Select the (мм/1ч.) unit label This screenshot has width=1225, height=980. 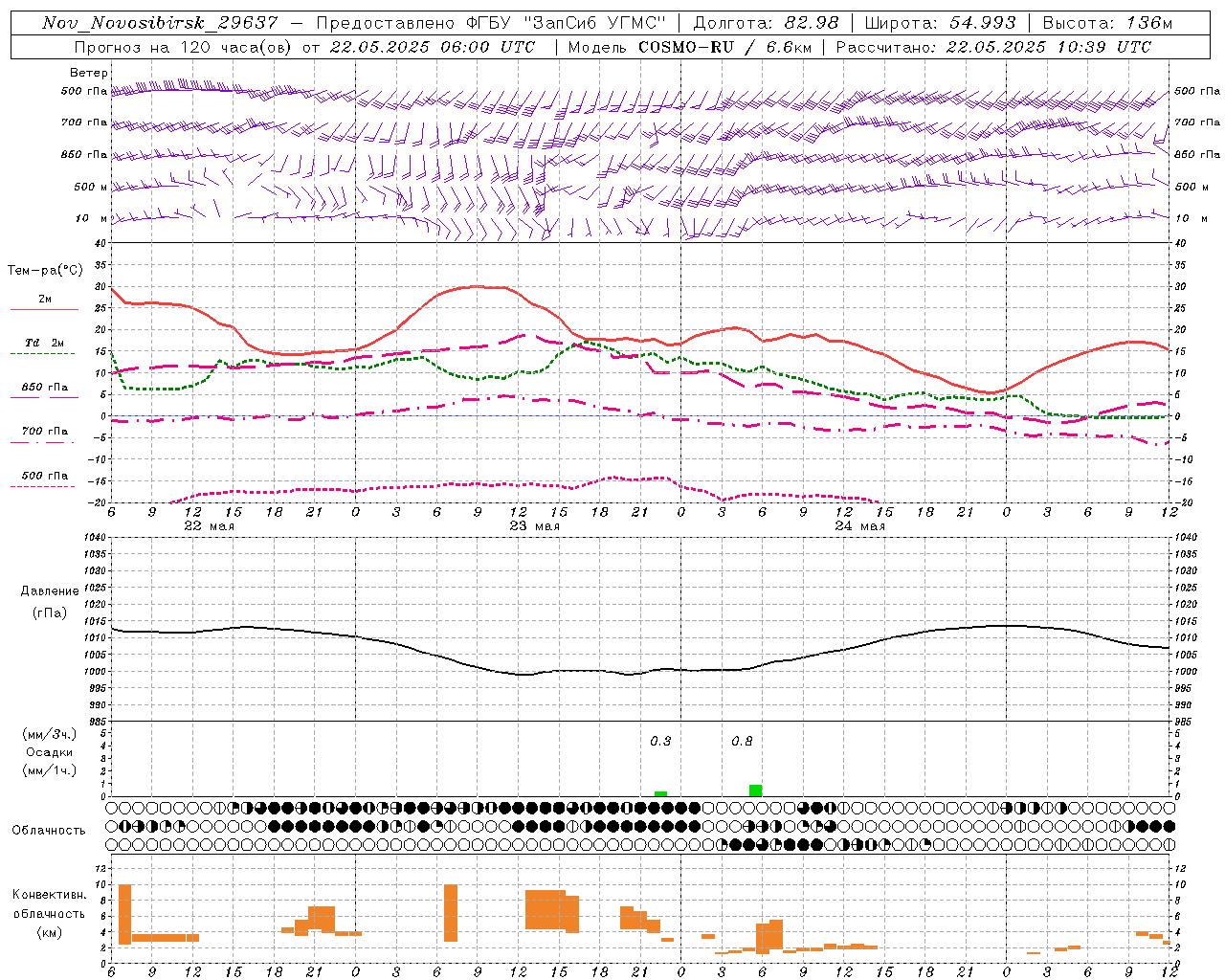tap(50, 770)
